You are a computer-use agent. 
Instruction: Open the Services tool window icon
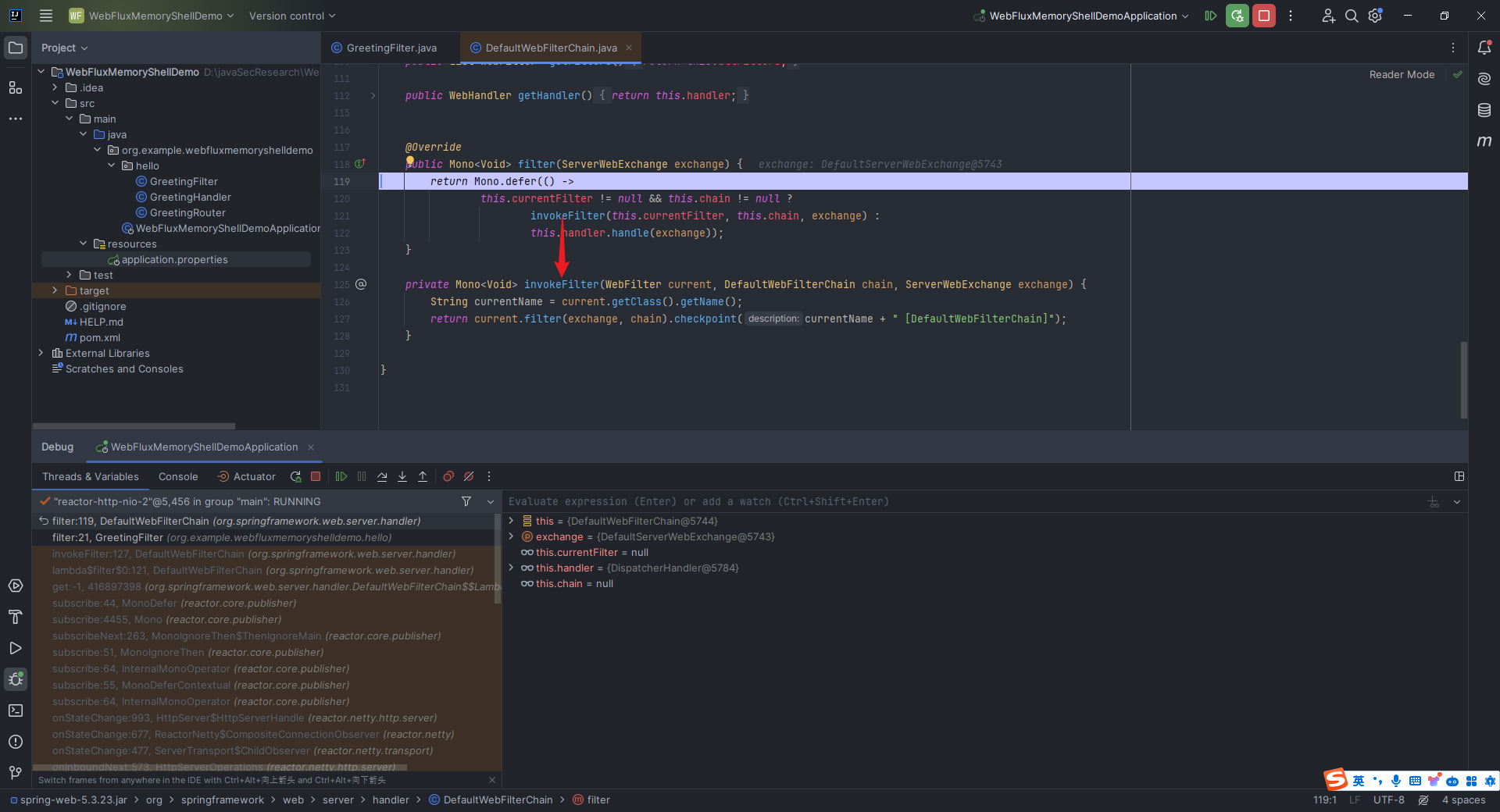[16, 586]
